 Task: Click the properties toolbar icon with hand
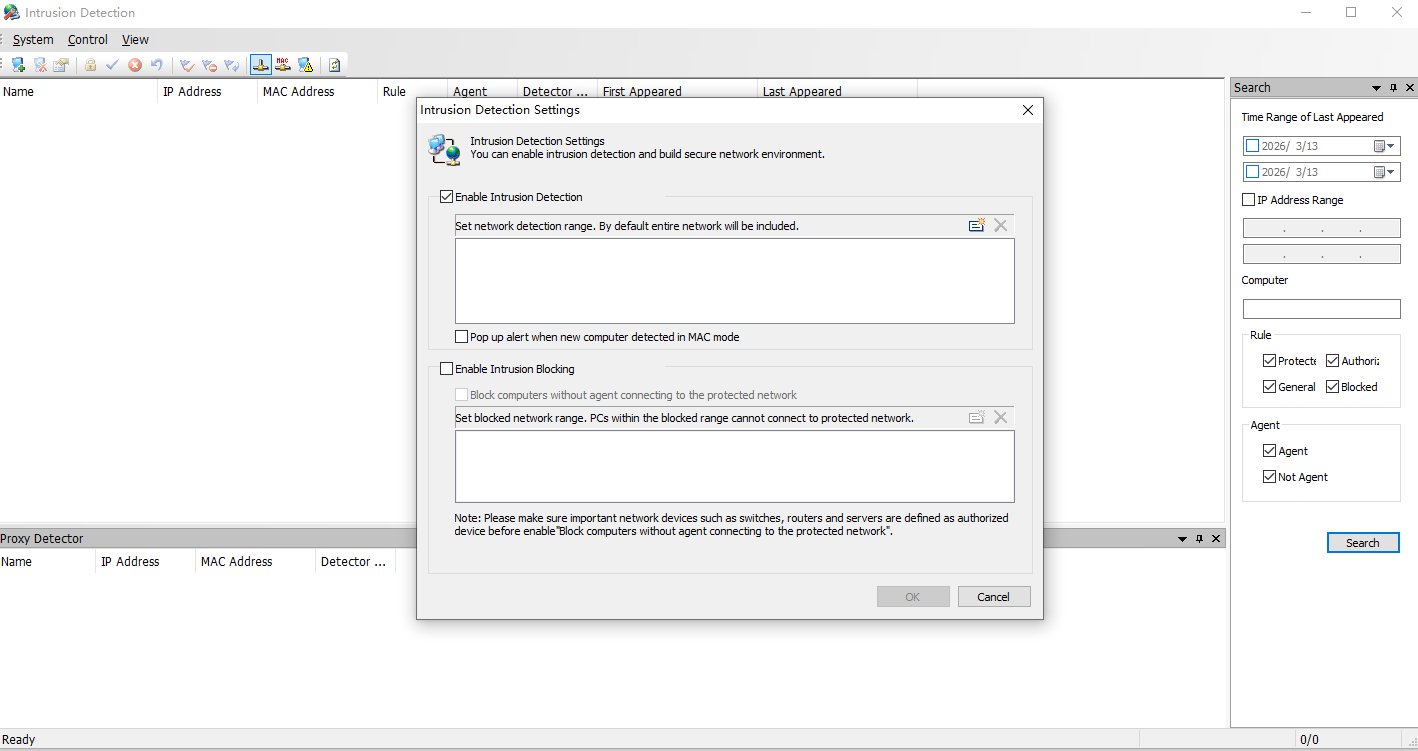tap(62, 65)
